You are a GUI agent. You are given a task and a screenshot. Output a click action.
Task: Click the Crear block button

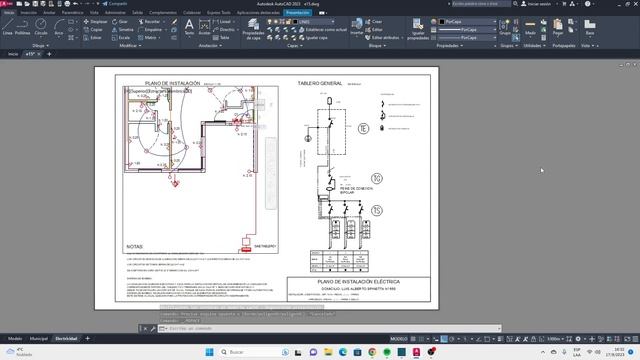[x=374, y=22]
